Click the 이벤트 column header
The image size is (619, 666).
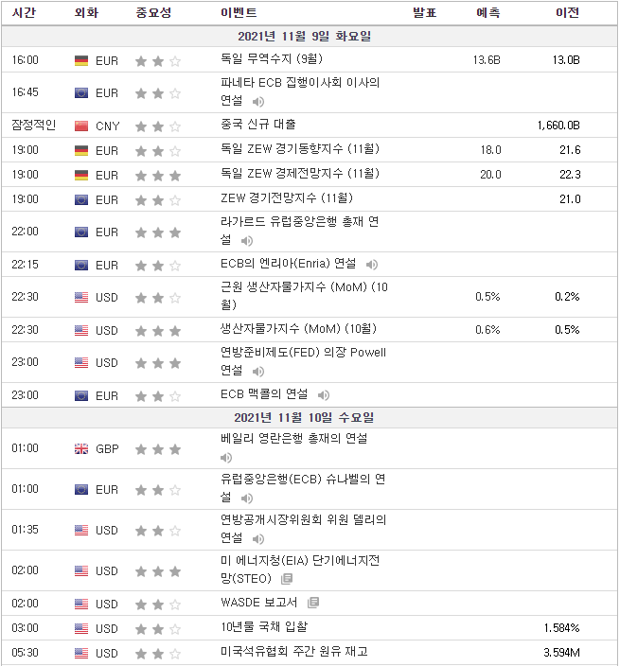pos(238,13)
